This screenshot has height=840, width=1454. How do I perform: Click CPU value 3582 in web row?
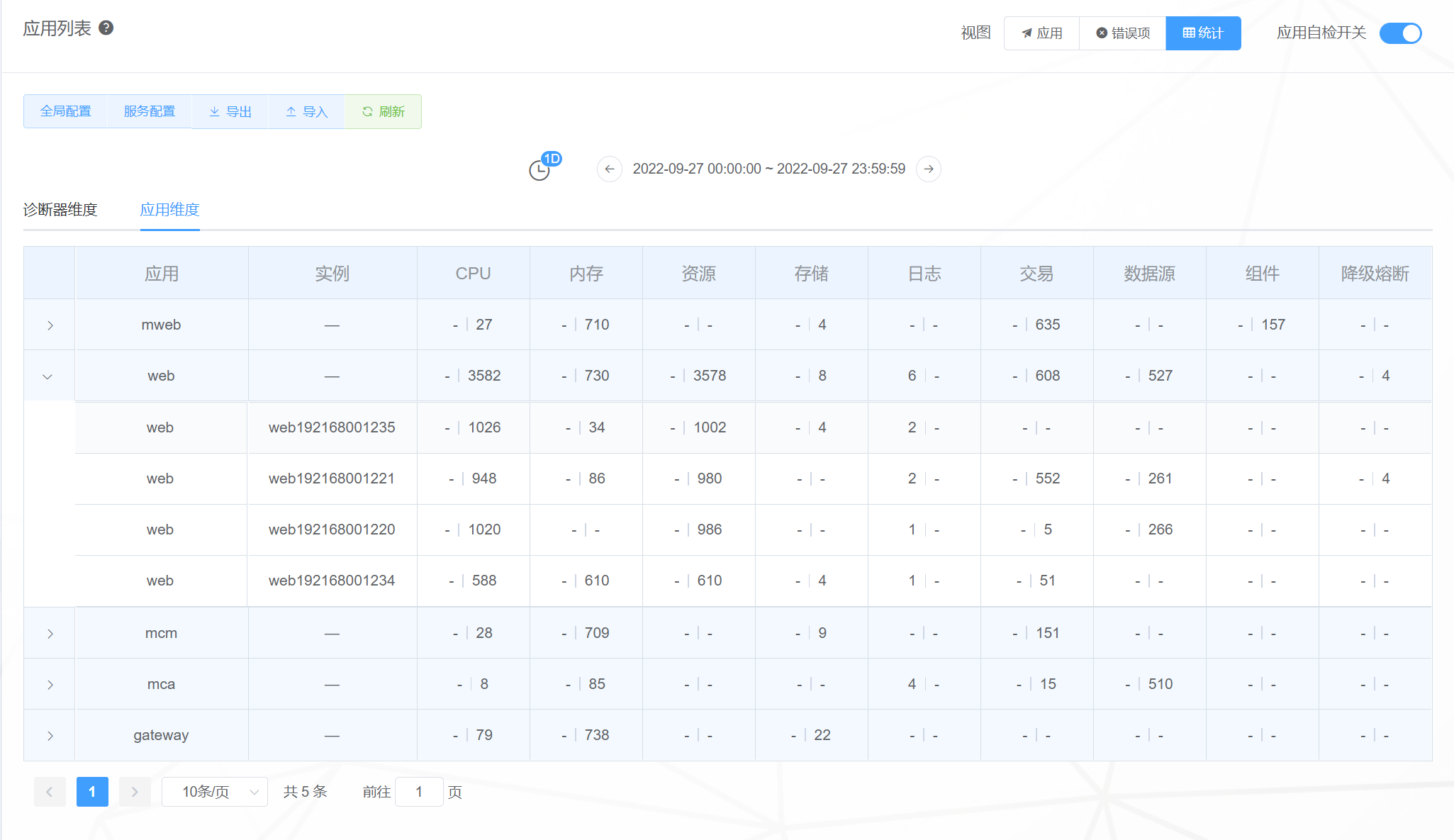click(x=484, y=376)
